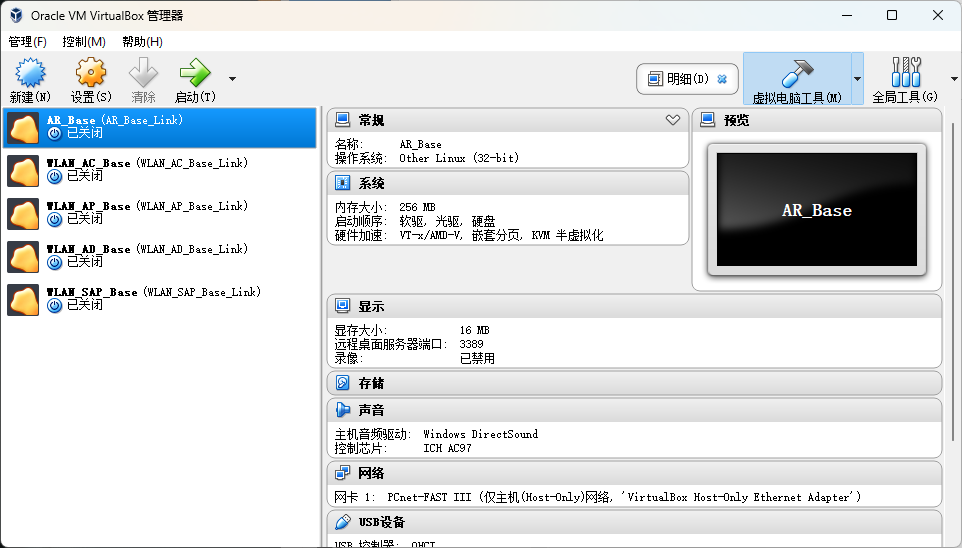Click the green 启动 (Start) arrow icon
This screenshot has height=548, width=962.
pyautogui.click(x=195, y=73)
